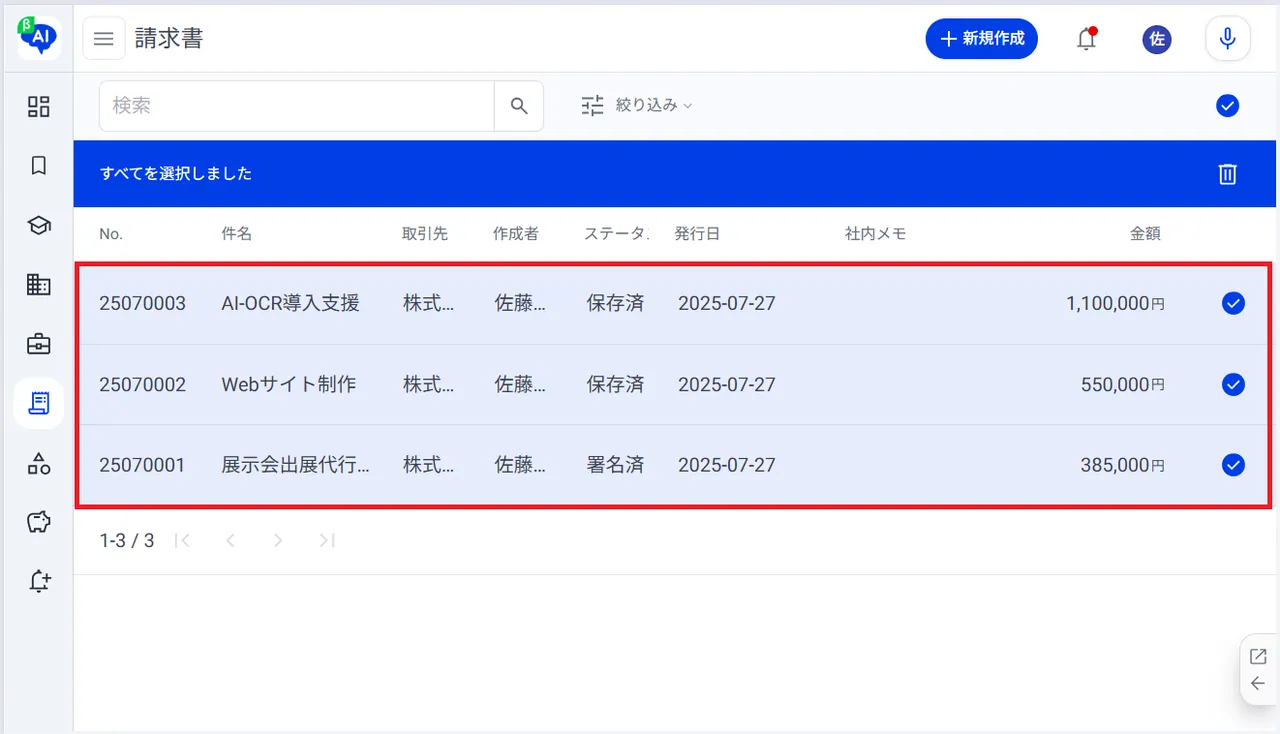
Task: Open the dashboard grid icon in sidebar
Action: coord(39,107)
